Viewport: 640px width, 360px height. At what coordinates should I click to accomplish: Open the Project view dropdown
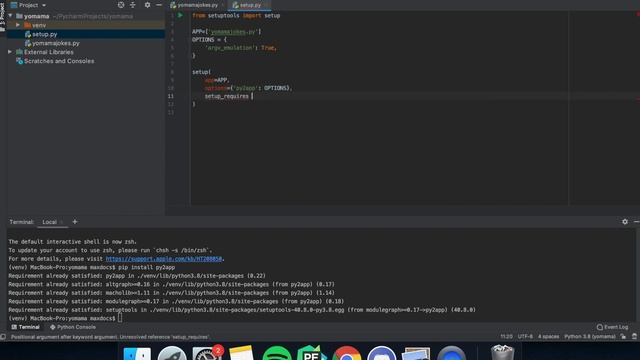pyautogui.click(x=29, y=5)
